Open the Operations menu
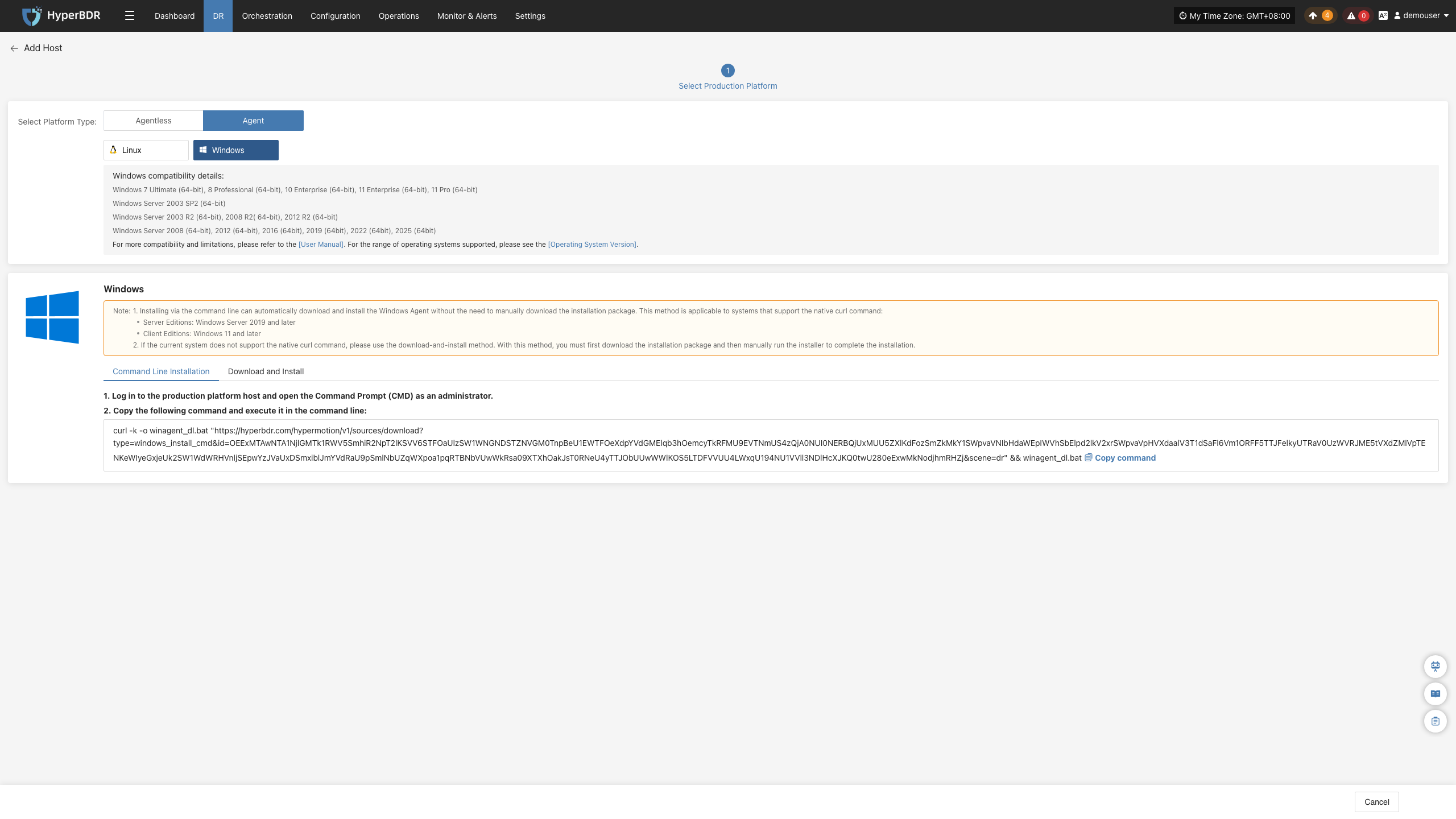The image size is (1456, 819). (399, 16)
